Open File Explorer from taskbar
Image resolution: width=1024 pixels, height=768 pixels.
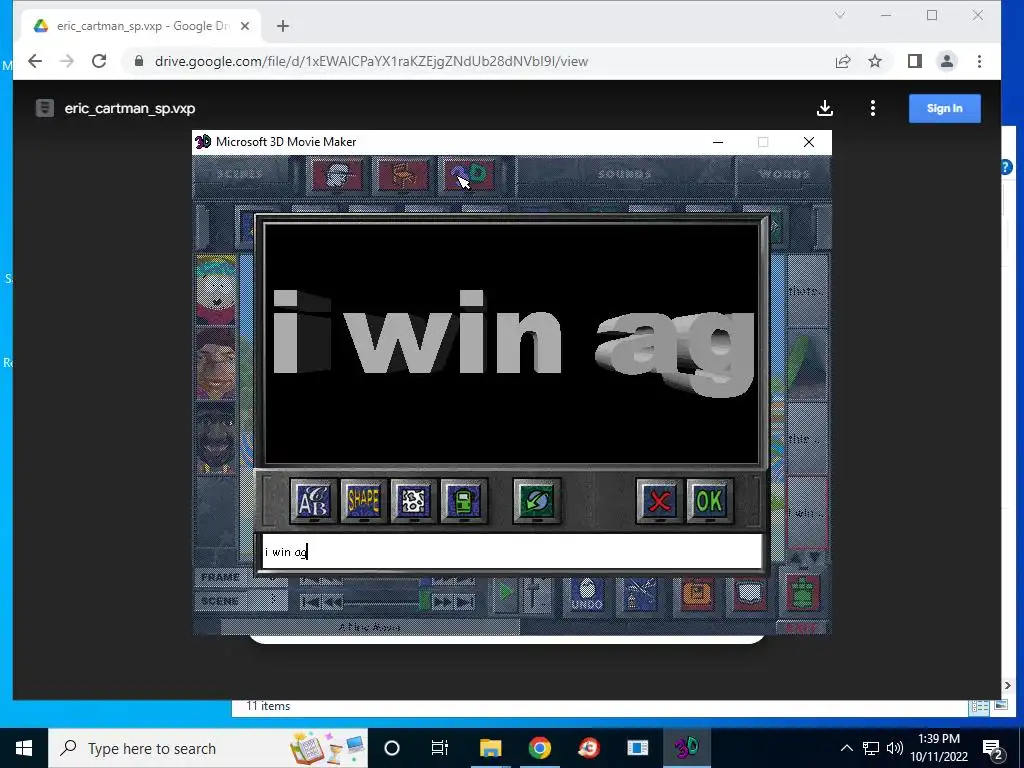(490, 748)
